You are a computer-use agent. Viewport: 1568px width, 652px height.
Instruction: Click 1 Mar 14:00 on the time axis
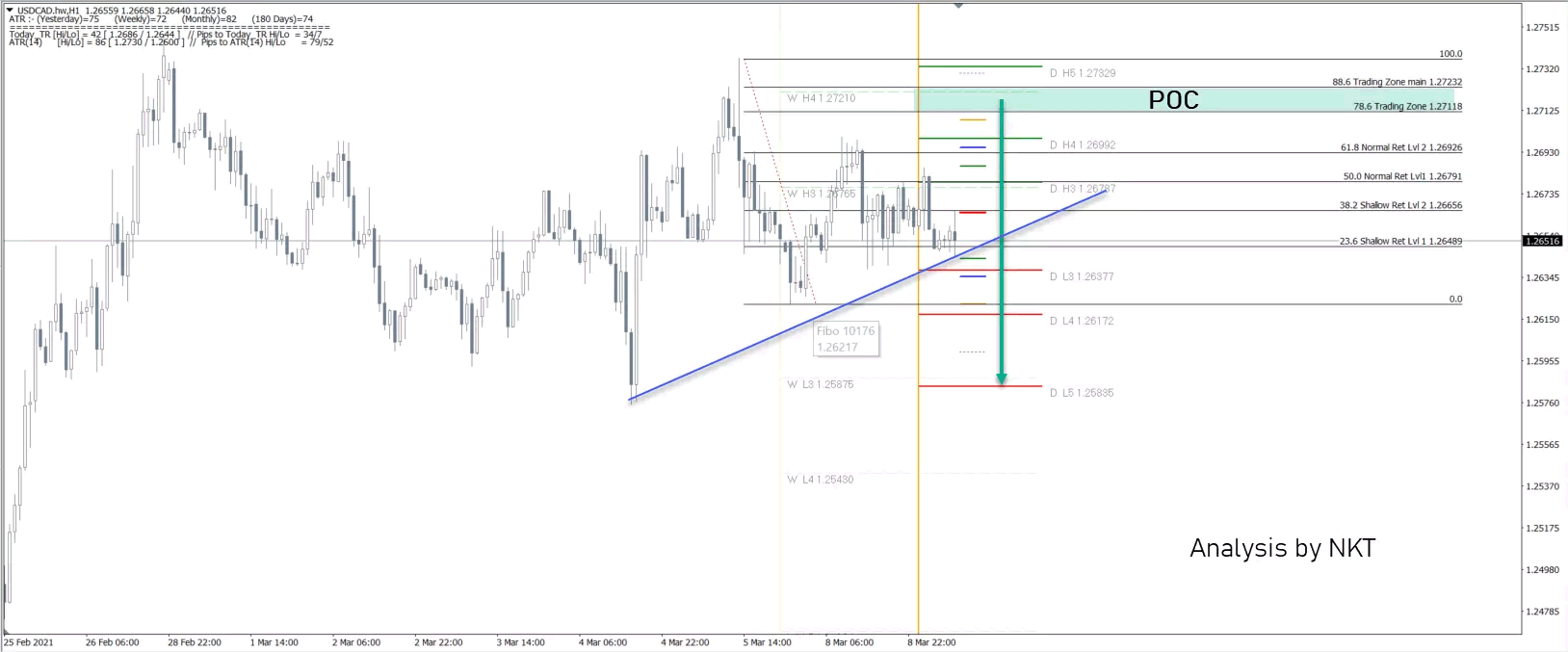click(274, 642)
